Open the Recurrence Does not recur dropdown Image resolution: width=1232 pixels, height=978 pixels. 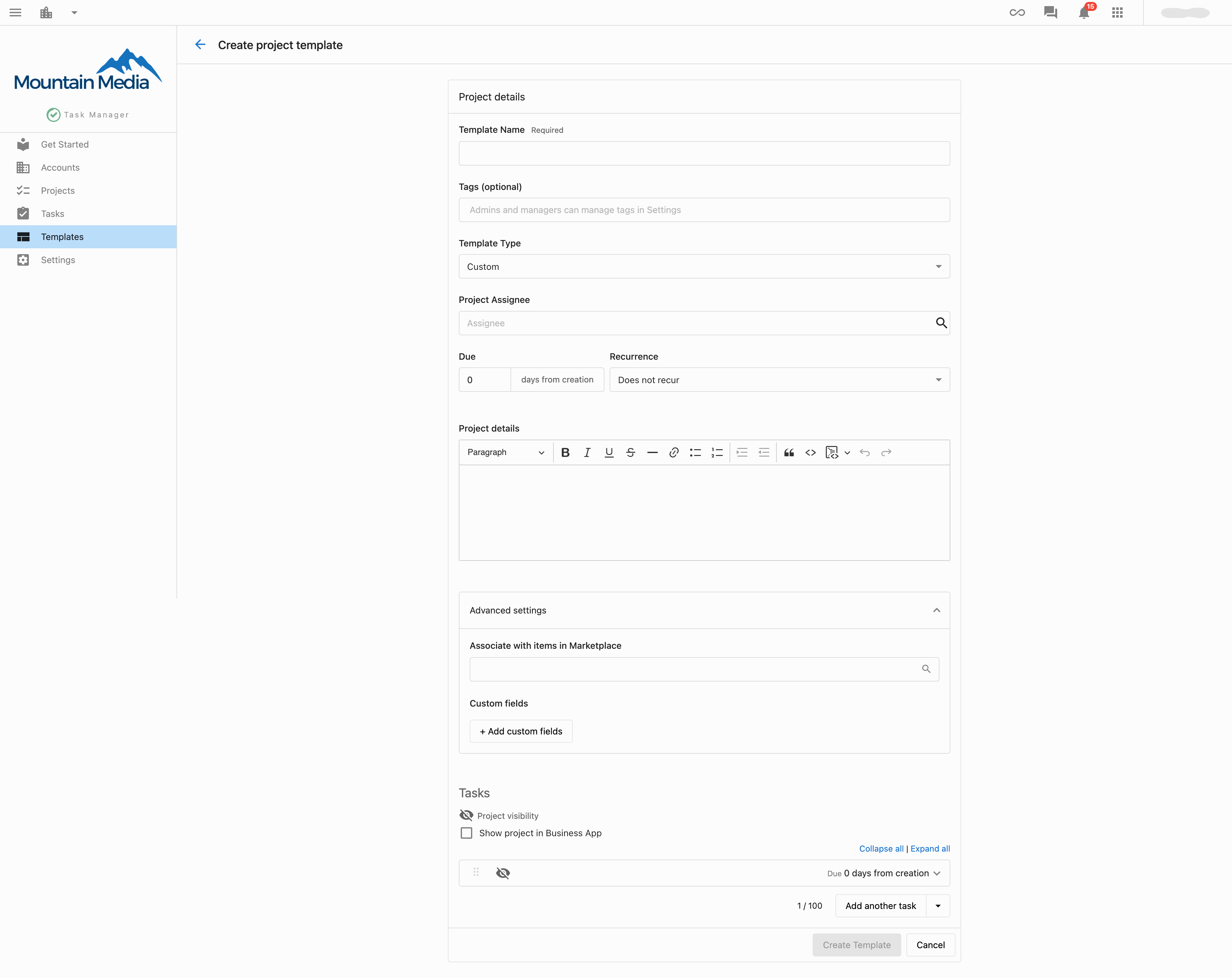click(779, 380)
